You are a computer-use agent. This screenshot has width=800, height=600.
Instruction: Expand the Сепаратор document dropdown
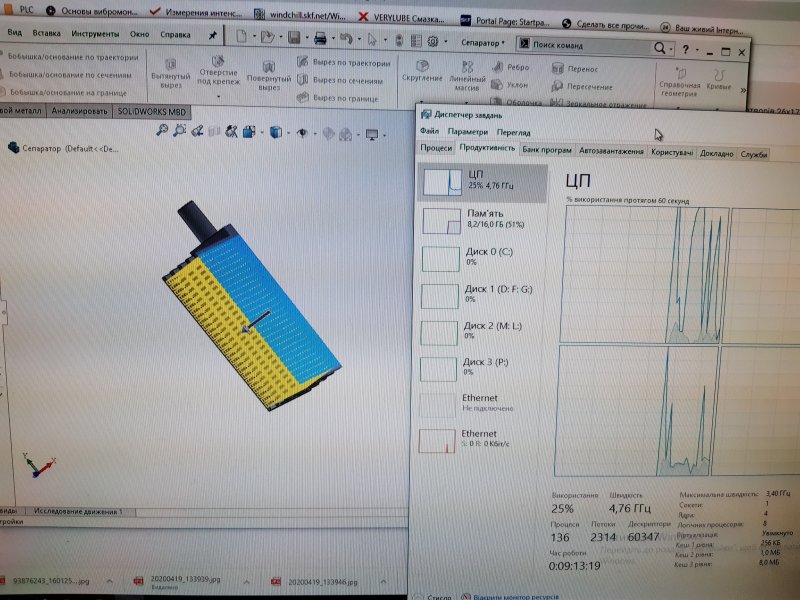pos(503,44)
